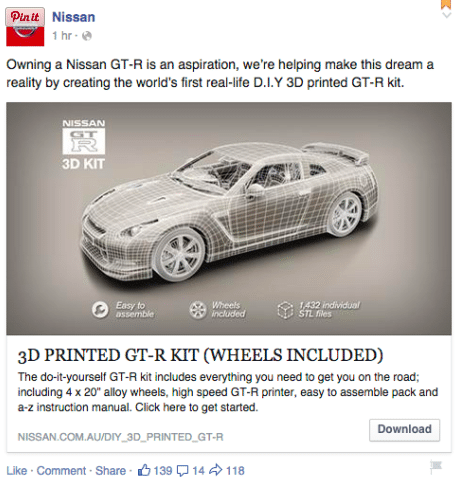Click the Download button

[x=404, y=430]
